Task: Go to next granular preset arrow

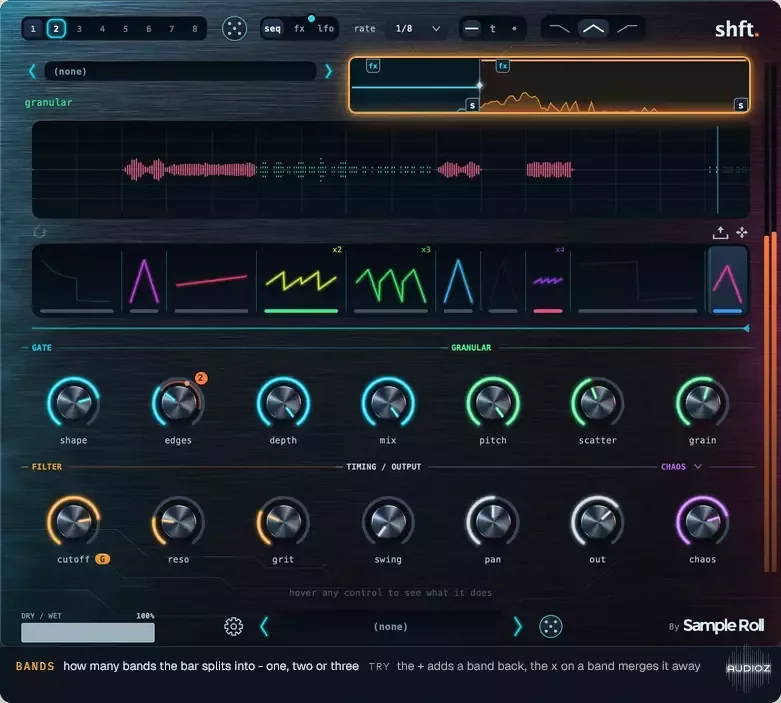Action: click(328, 71)
